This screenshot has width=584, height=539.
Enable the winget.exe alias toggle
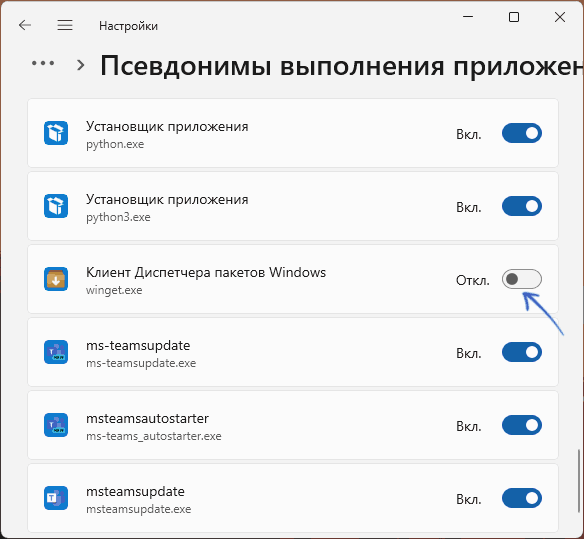pyautogui.click(x=522, y=279)
